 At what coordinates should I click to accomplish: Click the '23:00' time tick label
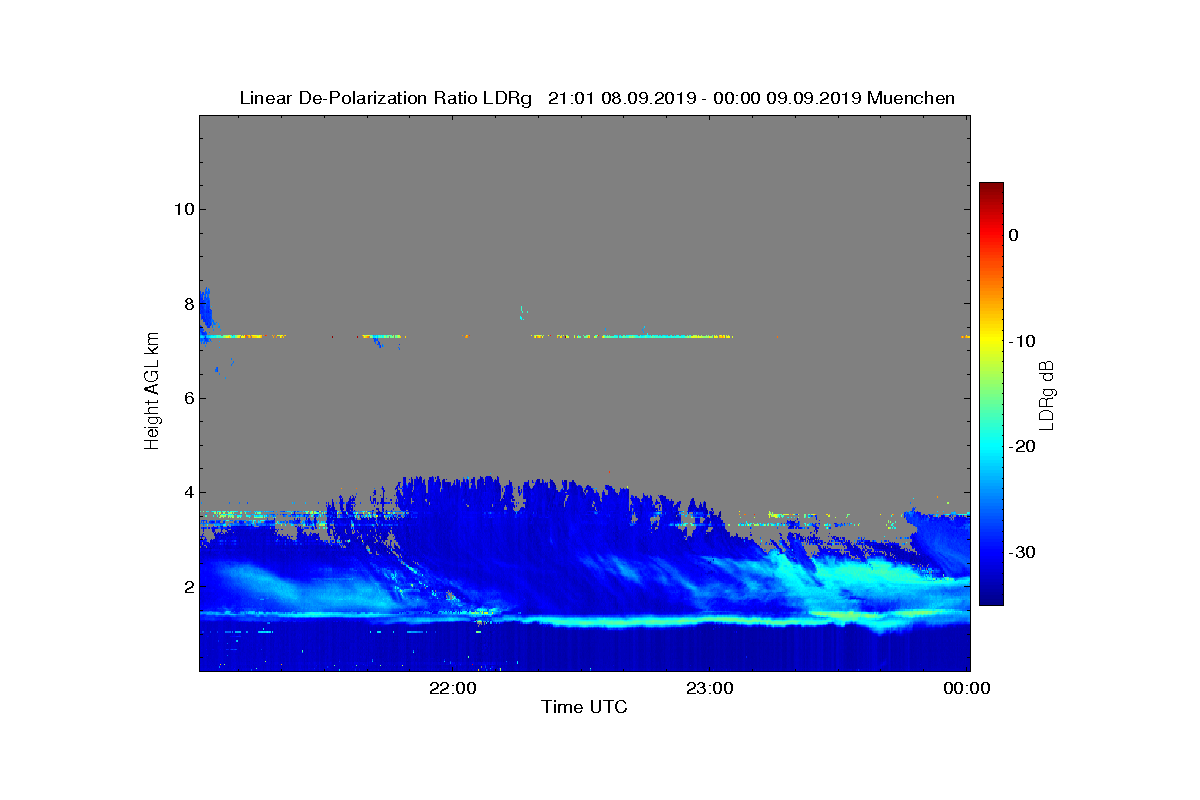[711, 688]
